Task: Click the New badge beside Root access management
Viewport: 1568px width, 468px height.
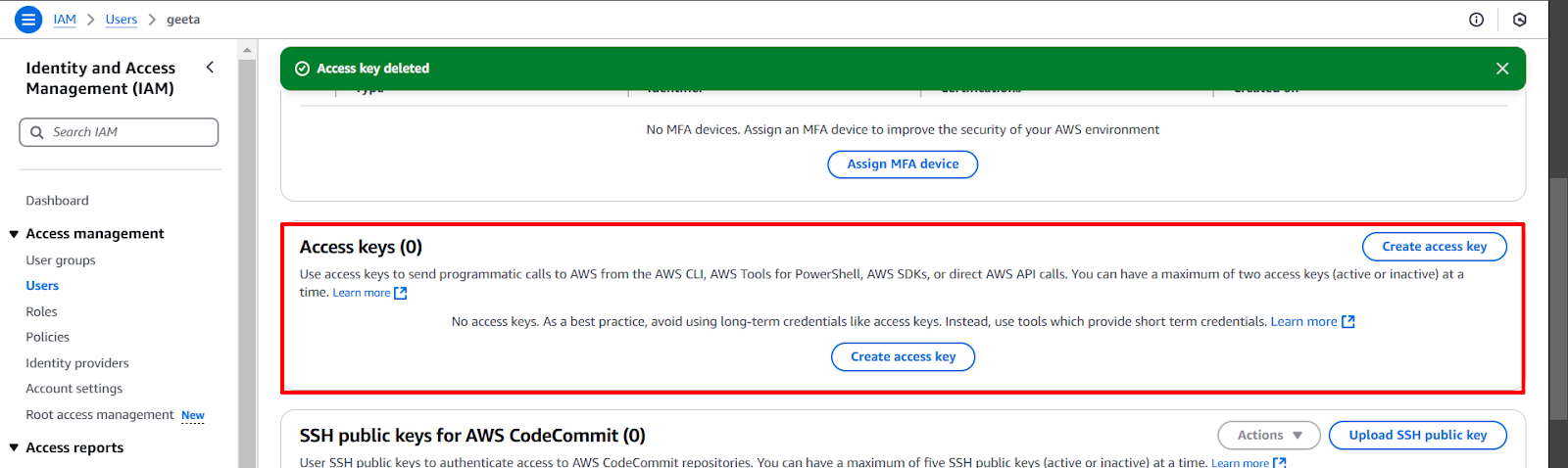Action: pyautogui.click(x=193, y=415)
